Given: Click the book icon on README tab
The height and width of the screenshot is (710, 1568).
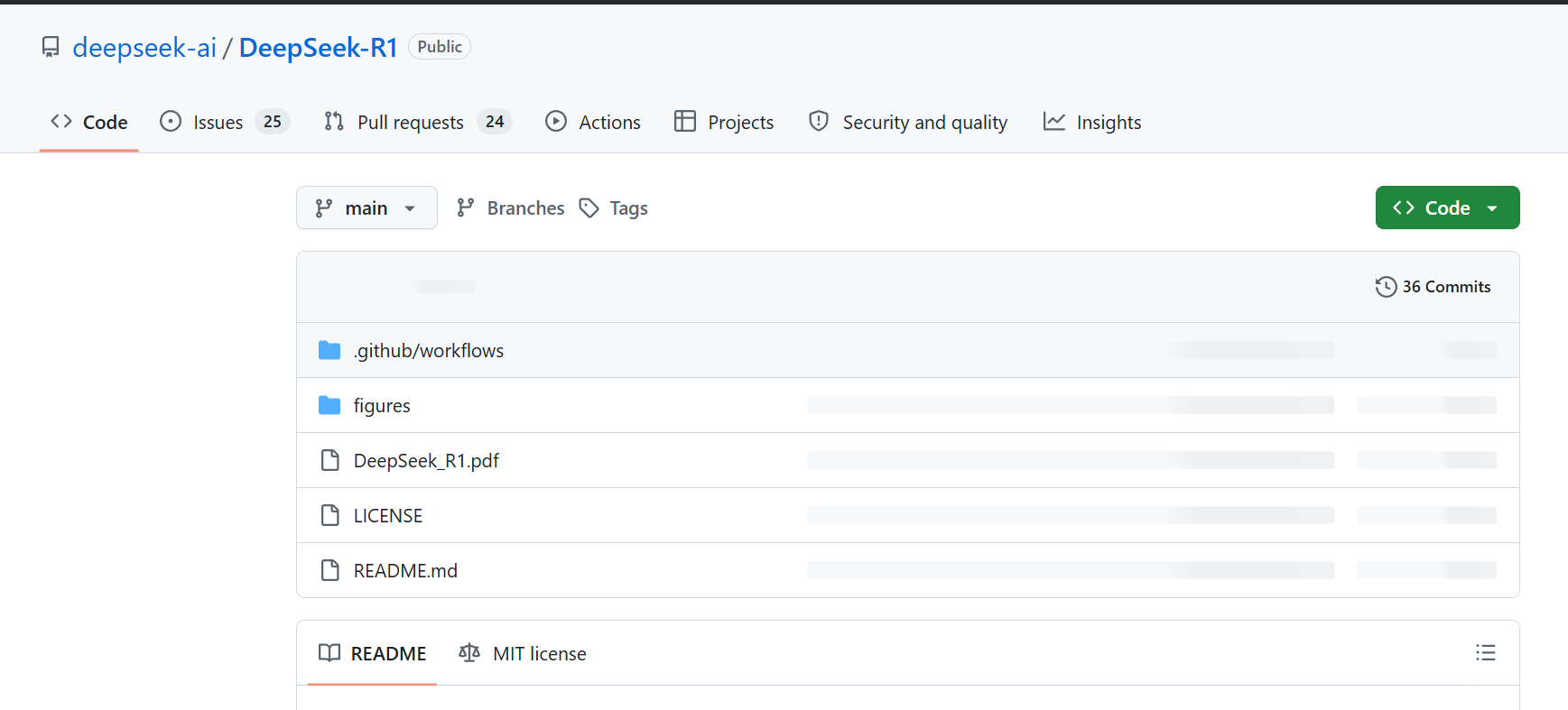Looking at the screenshot, I should (x=329, y=653).
